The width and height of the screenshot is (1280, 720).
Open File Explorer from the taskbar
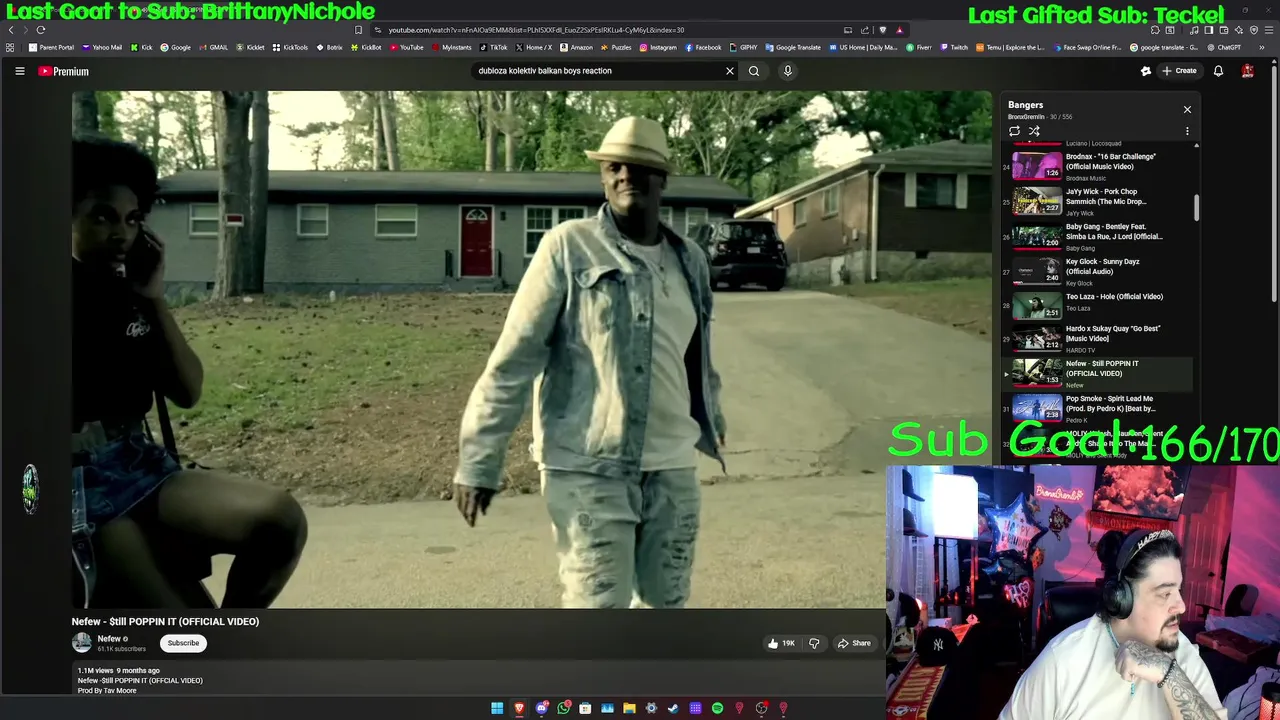629,708
